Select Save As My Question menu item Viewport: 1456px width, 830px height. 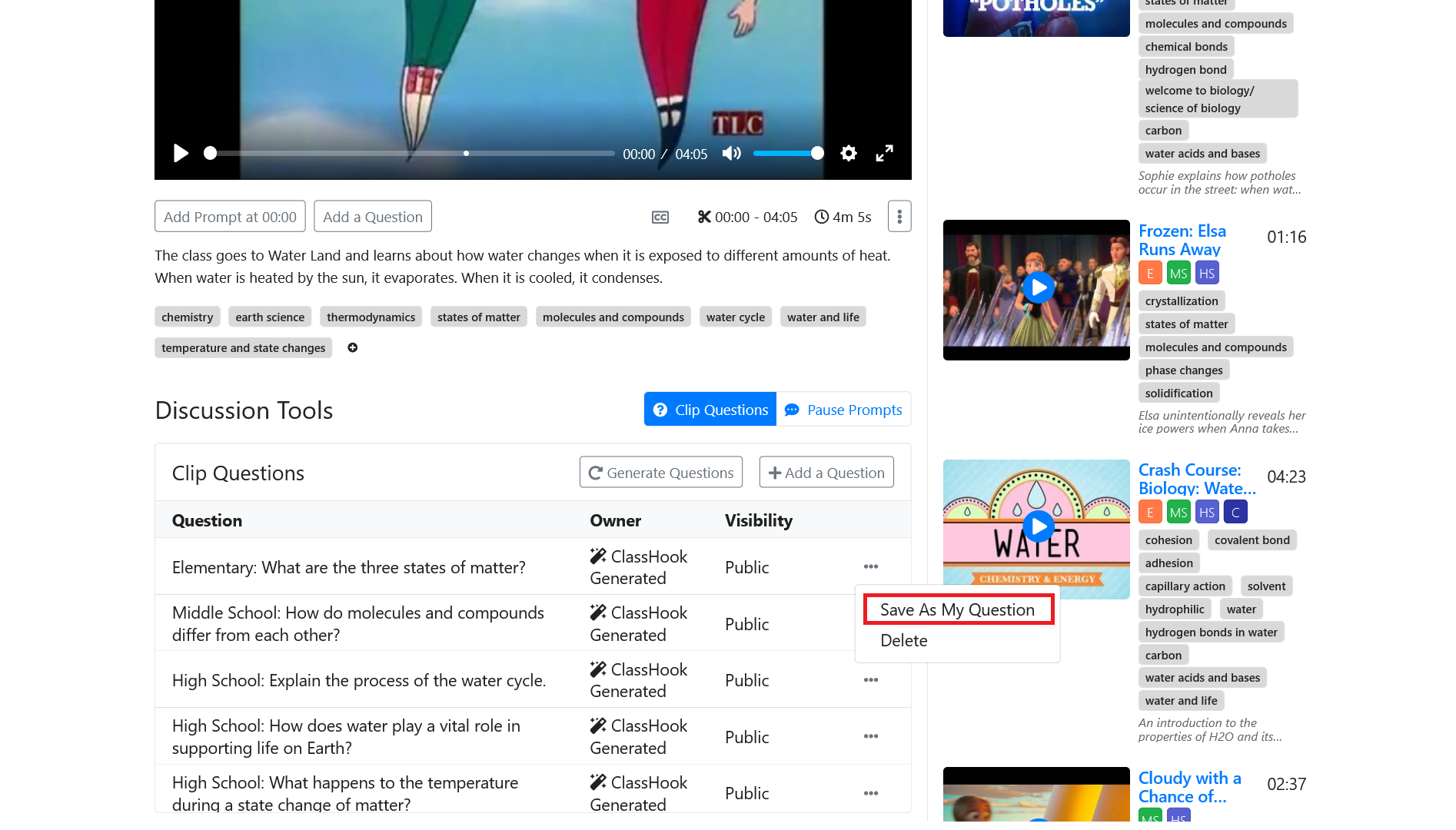(958, 609)
